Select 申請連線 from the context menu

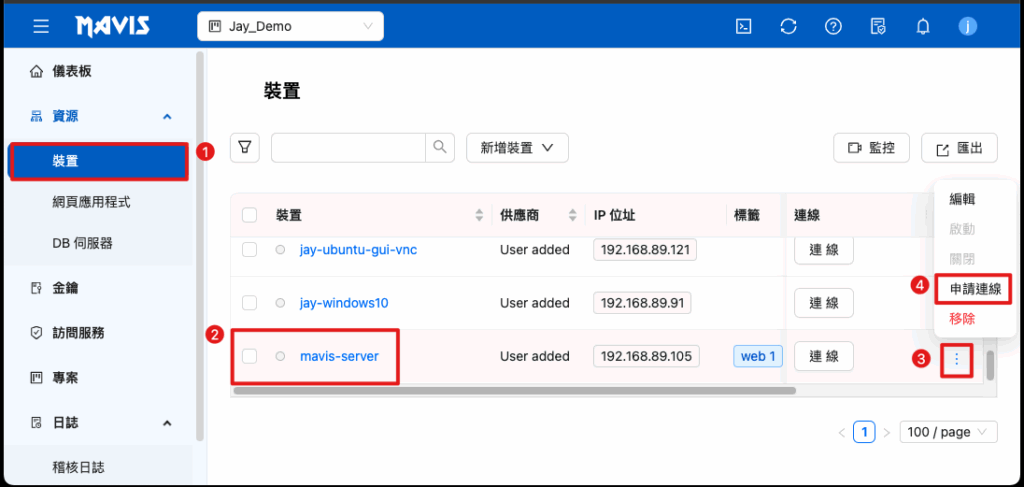point(975,289)
